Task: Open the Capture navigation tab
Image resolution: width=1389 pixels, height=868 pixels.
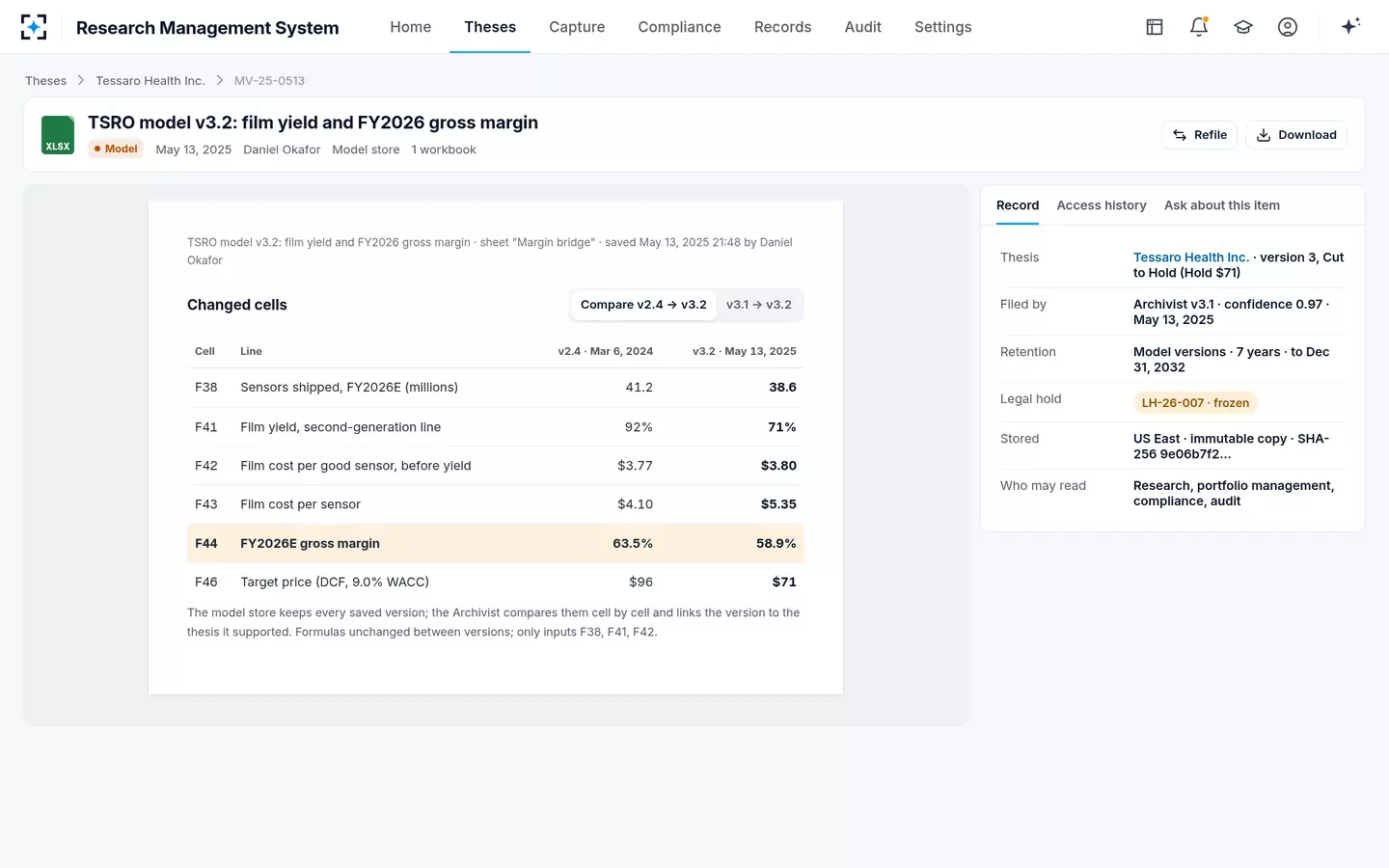Action: pos(577,27)
